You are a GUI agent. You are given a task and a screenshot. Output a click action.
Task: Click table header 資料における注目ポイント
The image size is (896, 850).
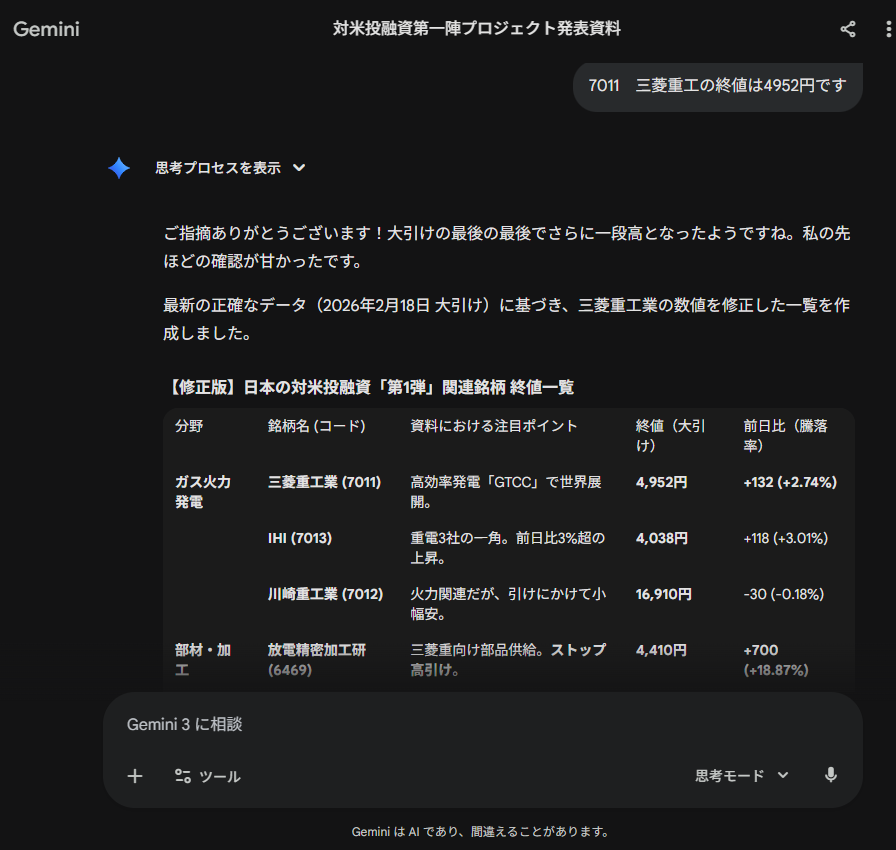[493, 426]
